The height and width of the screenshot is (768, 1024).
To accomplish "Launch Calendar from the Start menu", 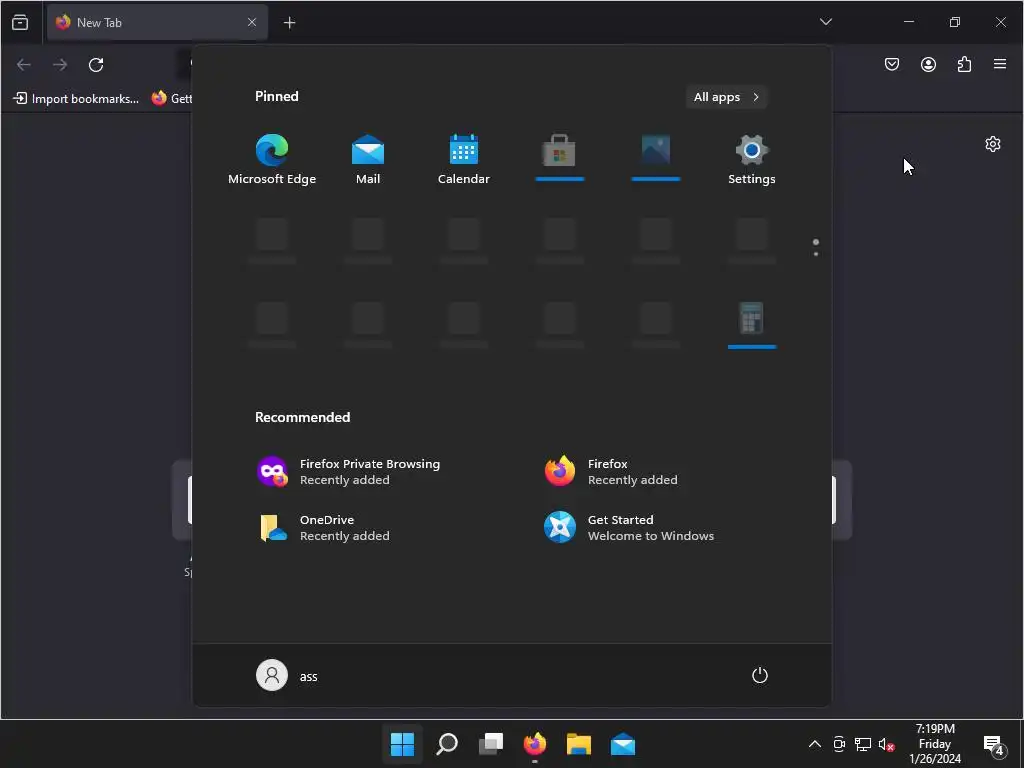I will (464, 159).
